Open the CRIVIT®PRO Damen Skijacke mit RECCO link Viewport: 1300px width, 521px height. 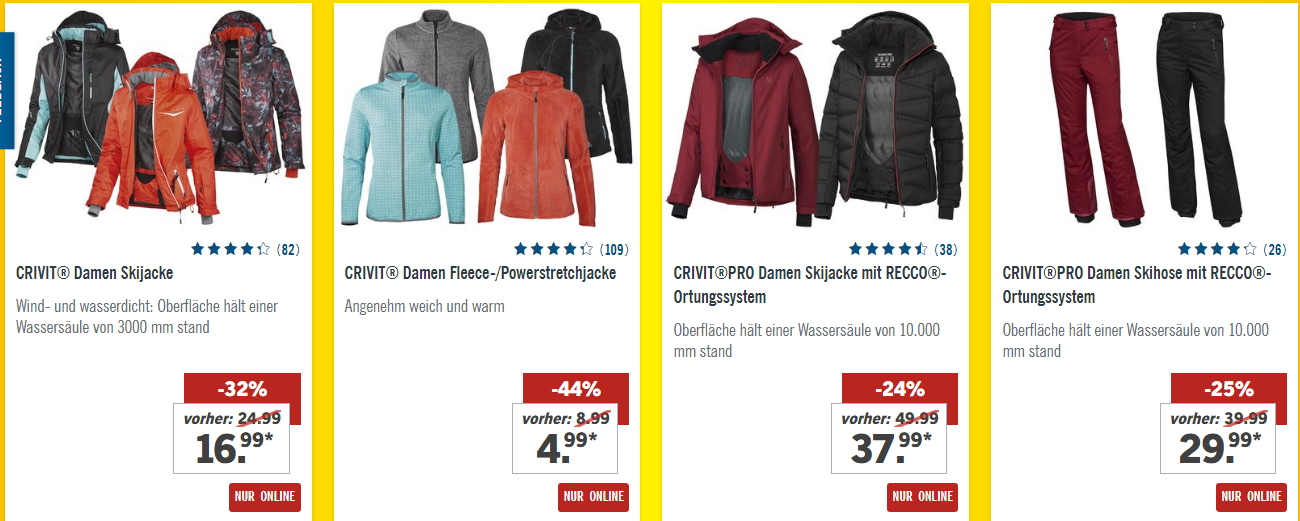pyautogui.click(x=810, y=285)
